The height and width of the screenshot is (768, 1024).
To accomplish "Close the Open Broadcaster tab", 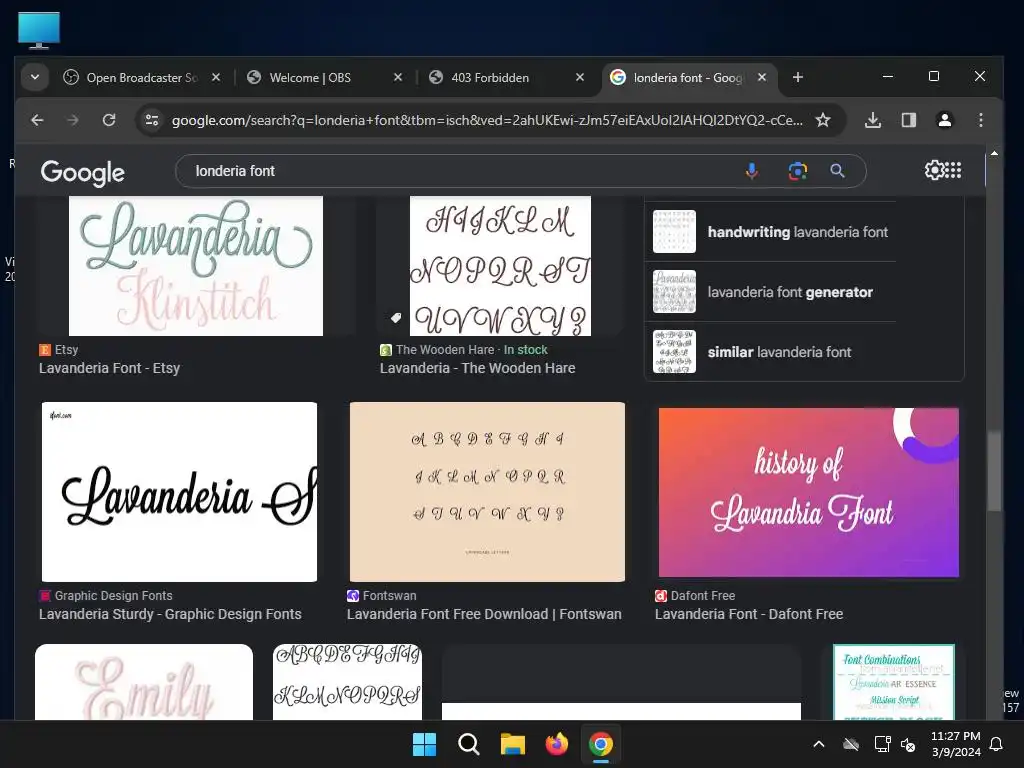I will 216,77.
